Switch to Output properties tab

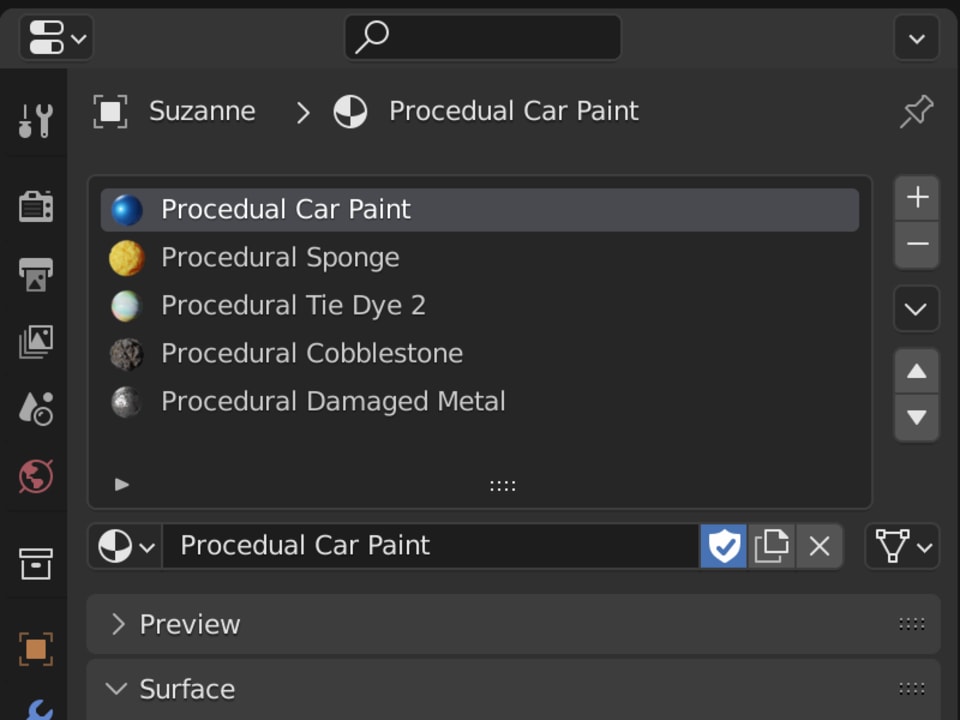click(35, 274)
